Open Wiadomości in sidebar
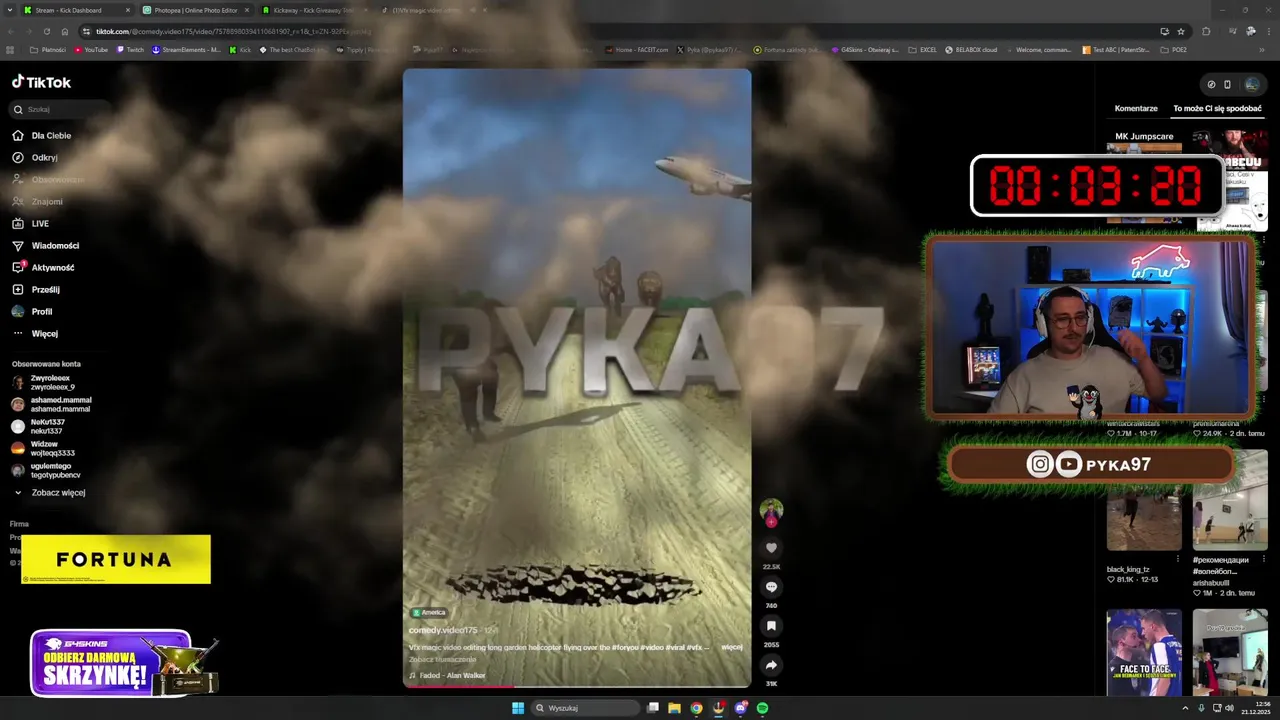This screenshot has height=720, width=1280. (x=55, y=245)
